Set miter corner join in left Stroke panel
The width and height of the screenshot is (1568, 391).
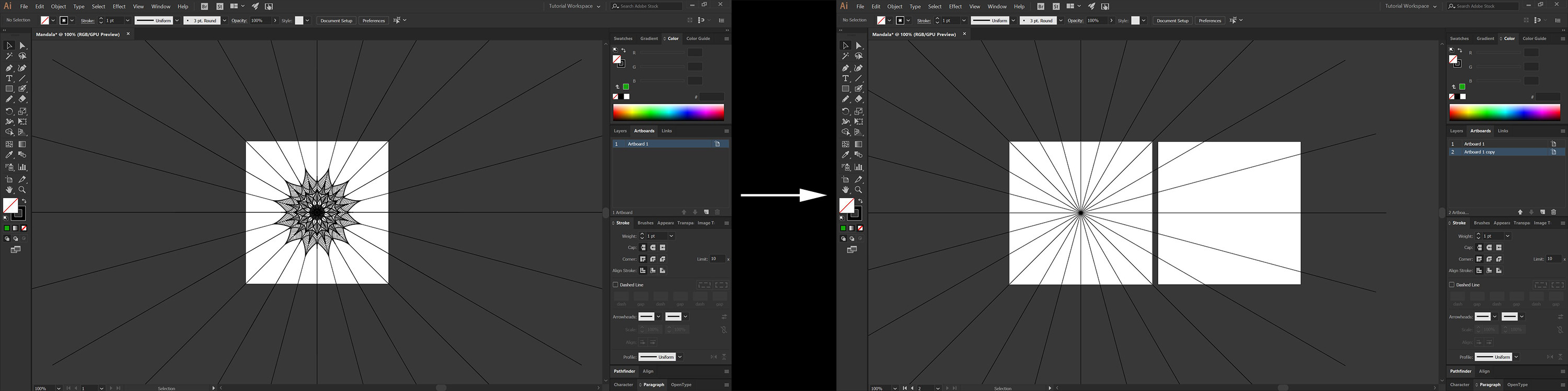pyautogui.click(x=643, y=259)
